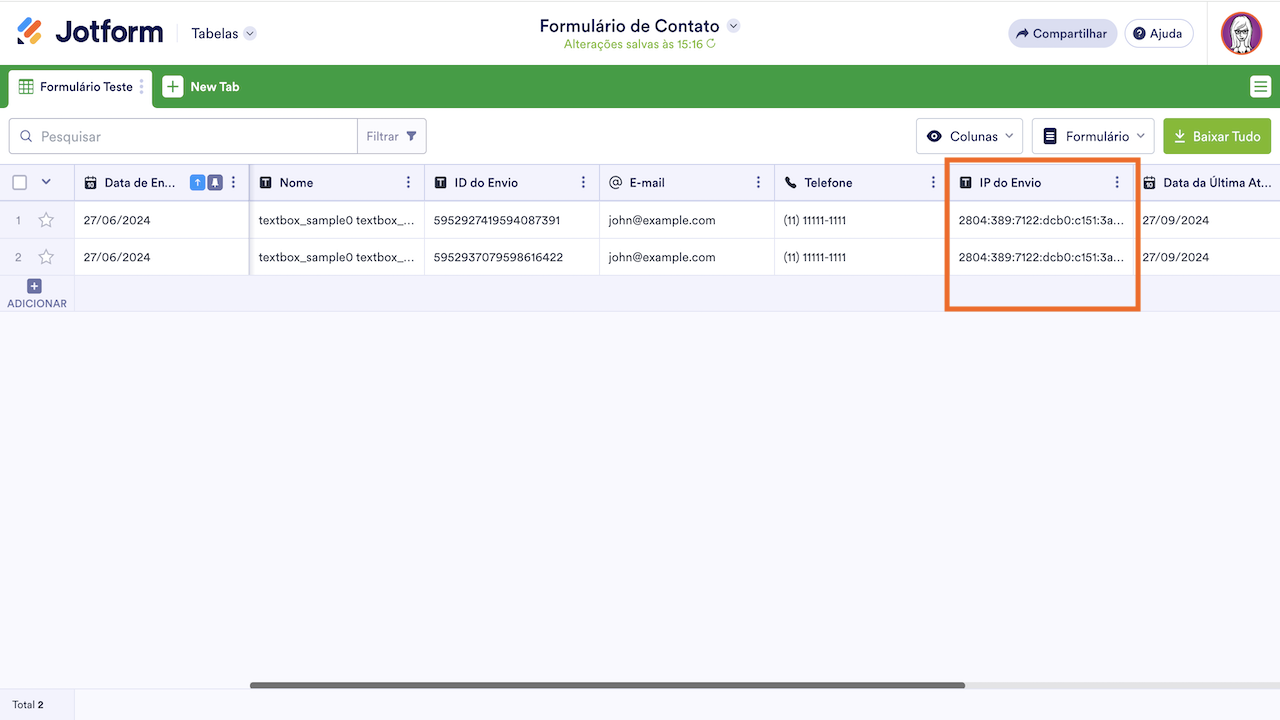Screen dimensions: 1280x720
Task: Select submission ID 5952937079598616422
Action: (x=512, y=257)
